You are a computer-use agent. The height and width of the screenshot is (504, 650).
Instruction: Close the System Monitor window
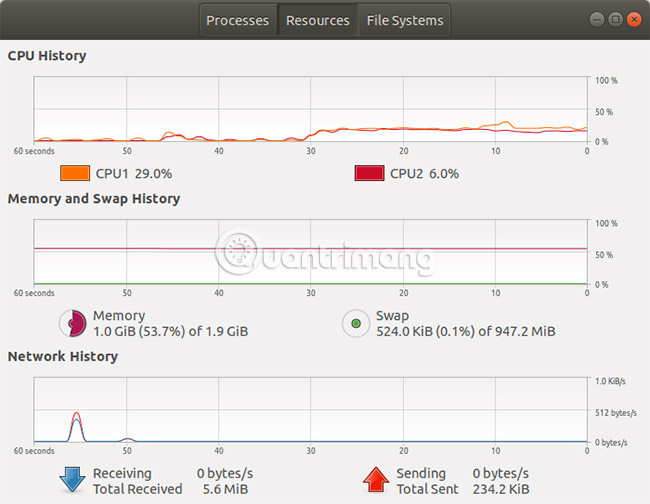coord(633,19)
